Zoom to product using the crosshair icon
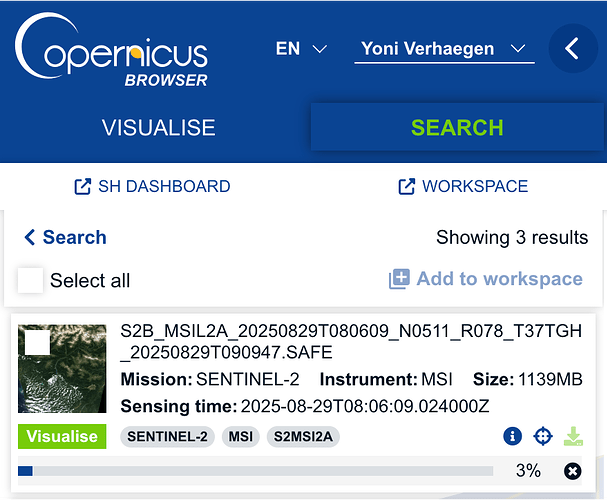Screen dimensions: 607x500 (x=543, y=436)
